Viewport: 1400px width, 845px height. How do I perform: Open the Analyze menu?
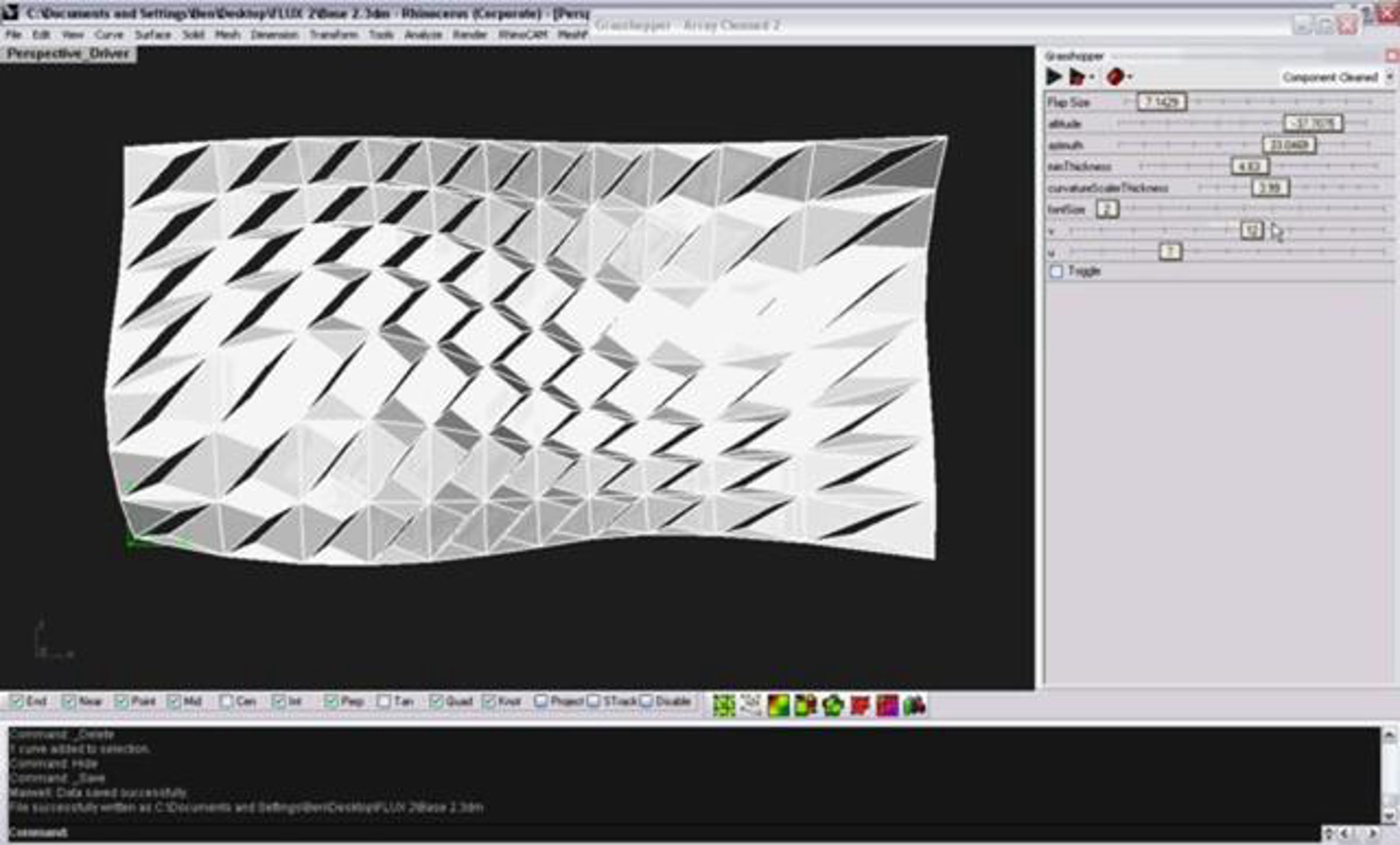(423, 34)
